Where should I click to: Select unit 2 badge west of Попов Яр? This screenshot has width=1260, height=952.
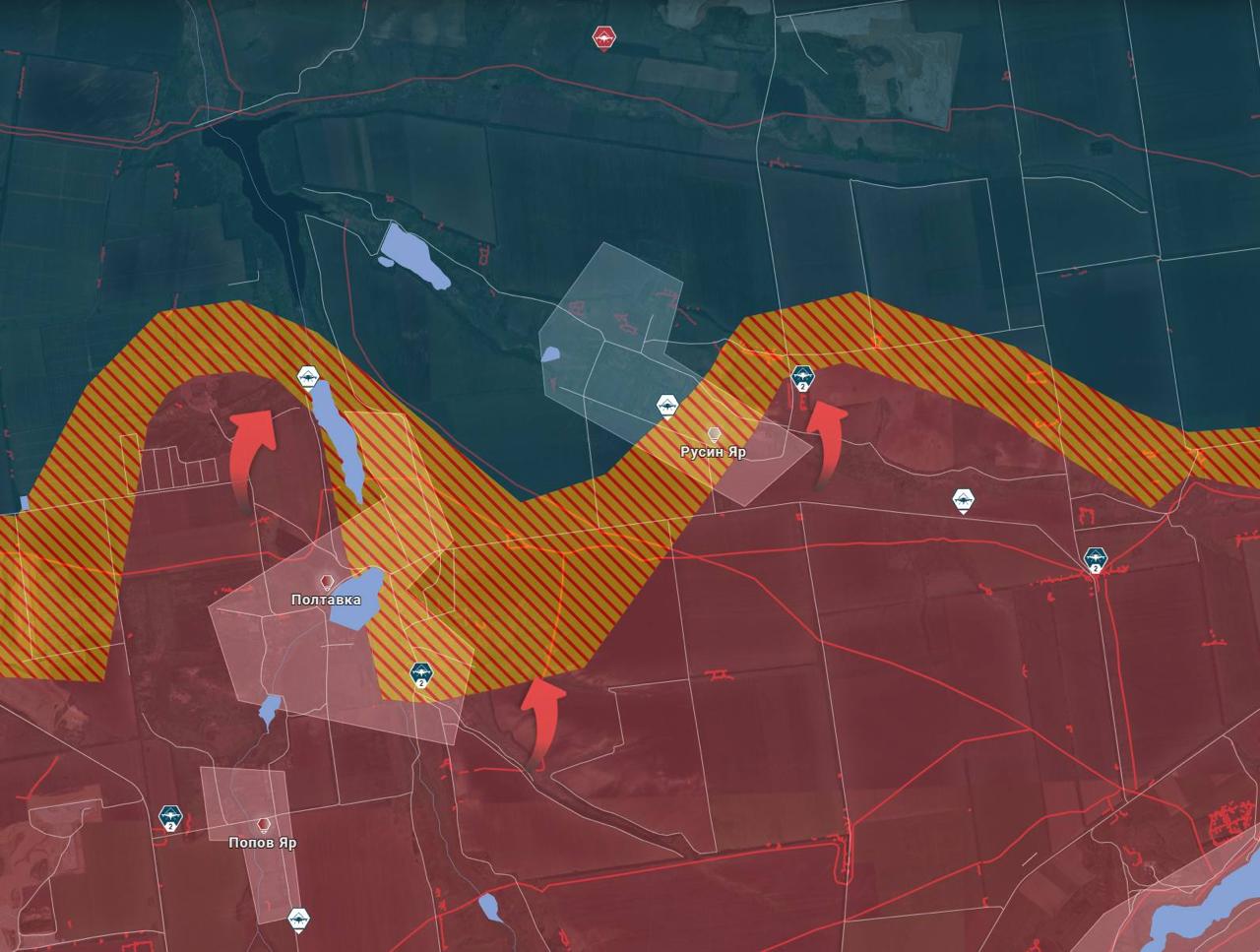point(170,817)
